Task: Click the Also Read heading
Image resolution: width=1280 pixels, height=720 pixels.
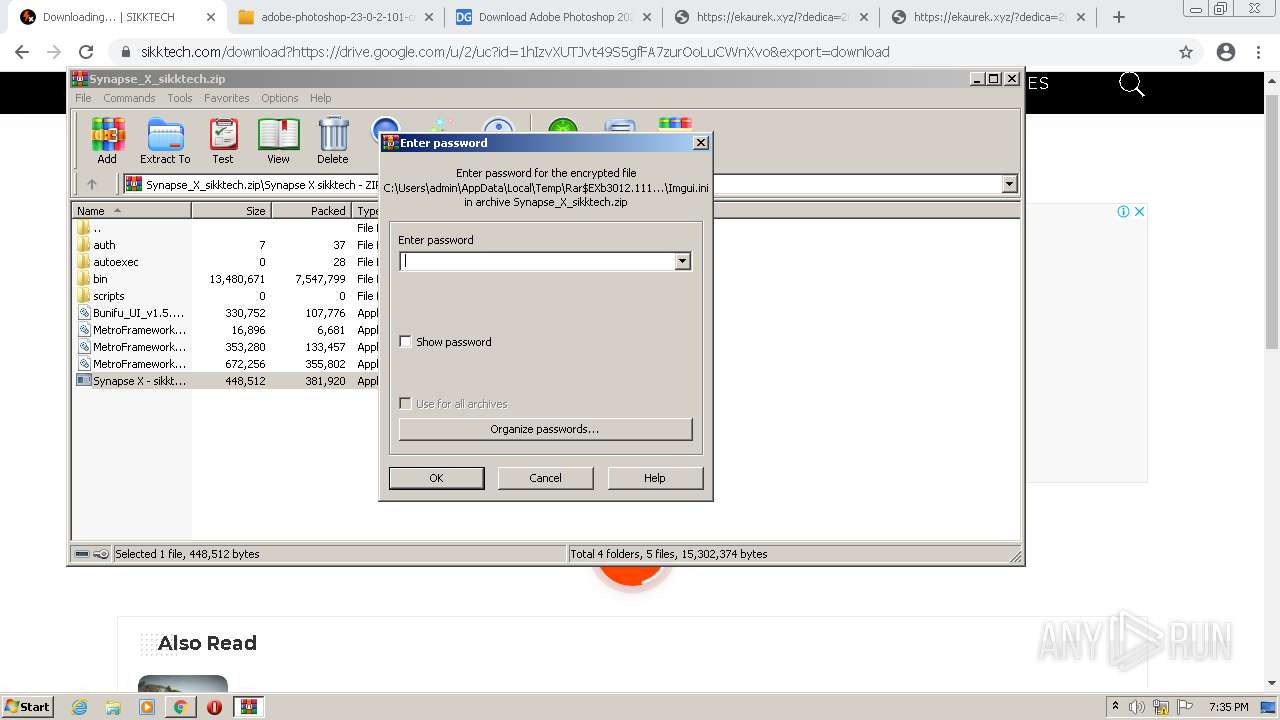Action: tap(207, 643)
